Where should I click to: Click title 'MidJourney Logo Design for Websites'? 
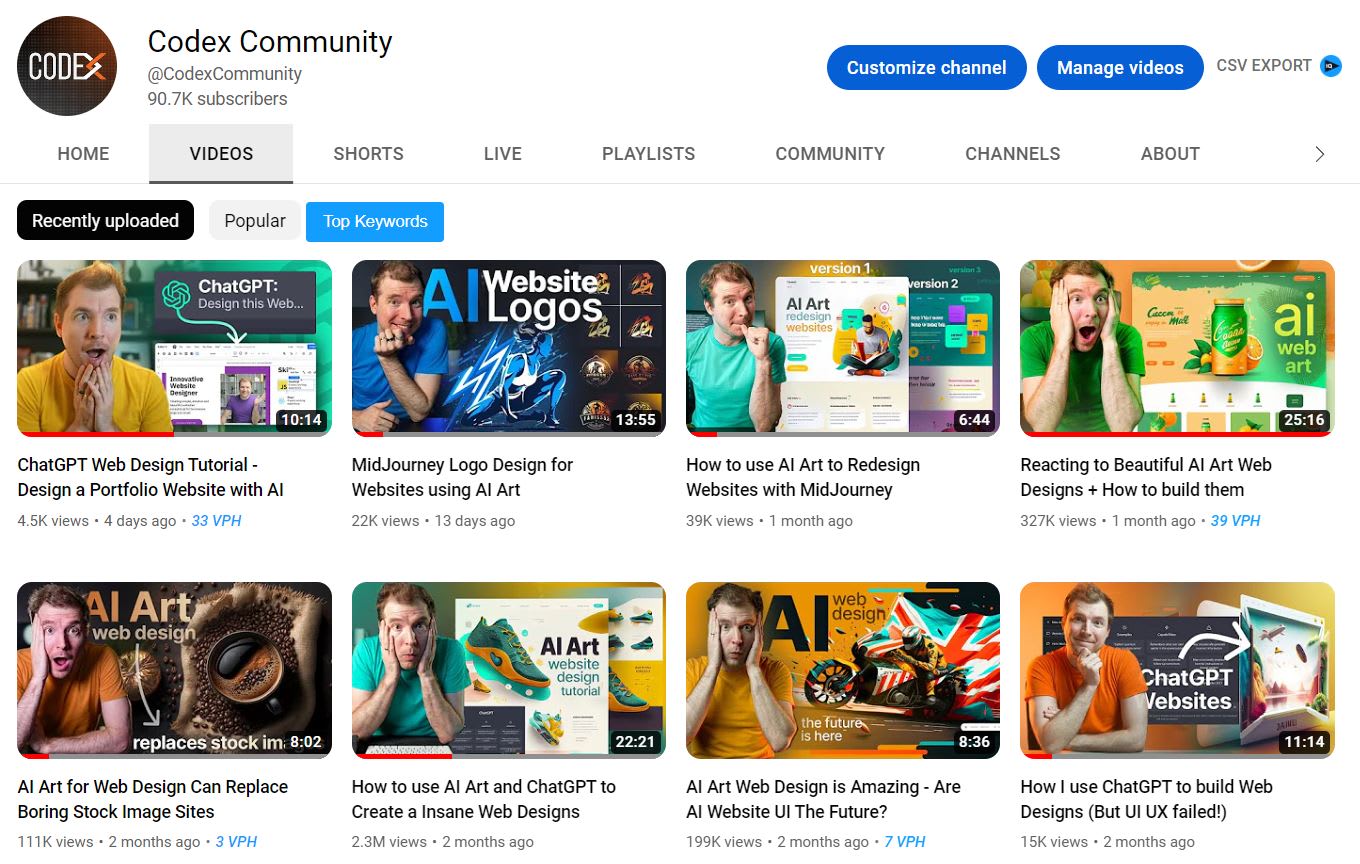(x=462, y=477)
